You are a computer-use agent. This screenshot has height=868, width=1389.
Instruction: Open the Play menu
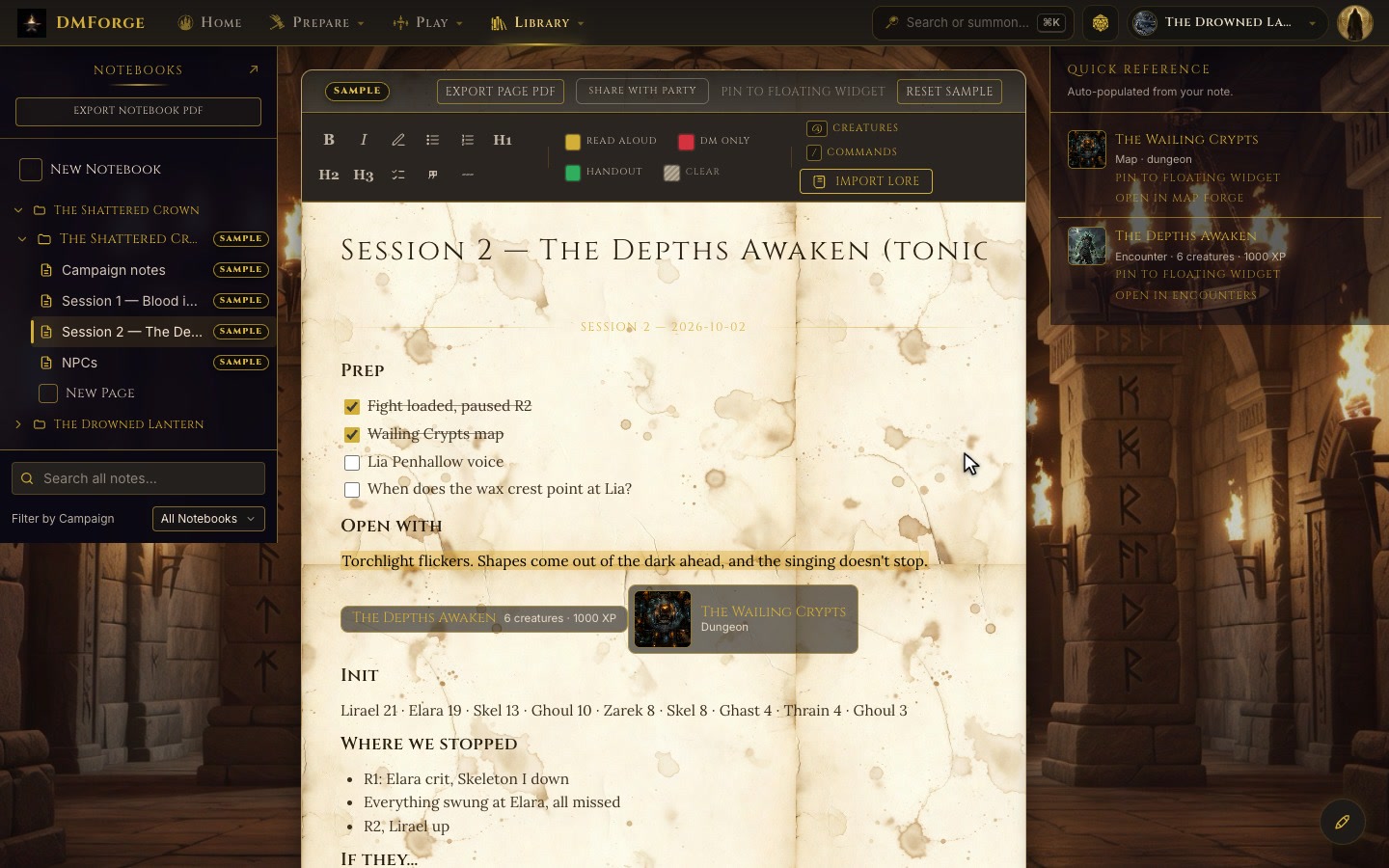[x=427, y=22]
